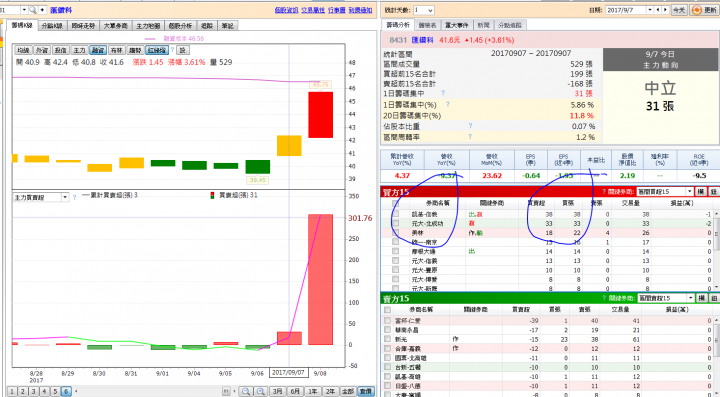Click the orange 更新 refresh button
Image resolution: width=720 pixels, height=397 pixels.
click(x=703, y=10)
